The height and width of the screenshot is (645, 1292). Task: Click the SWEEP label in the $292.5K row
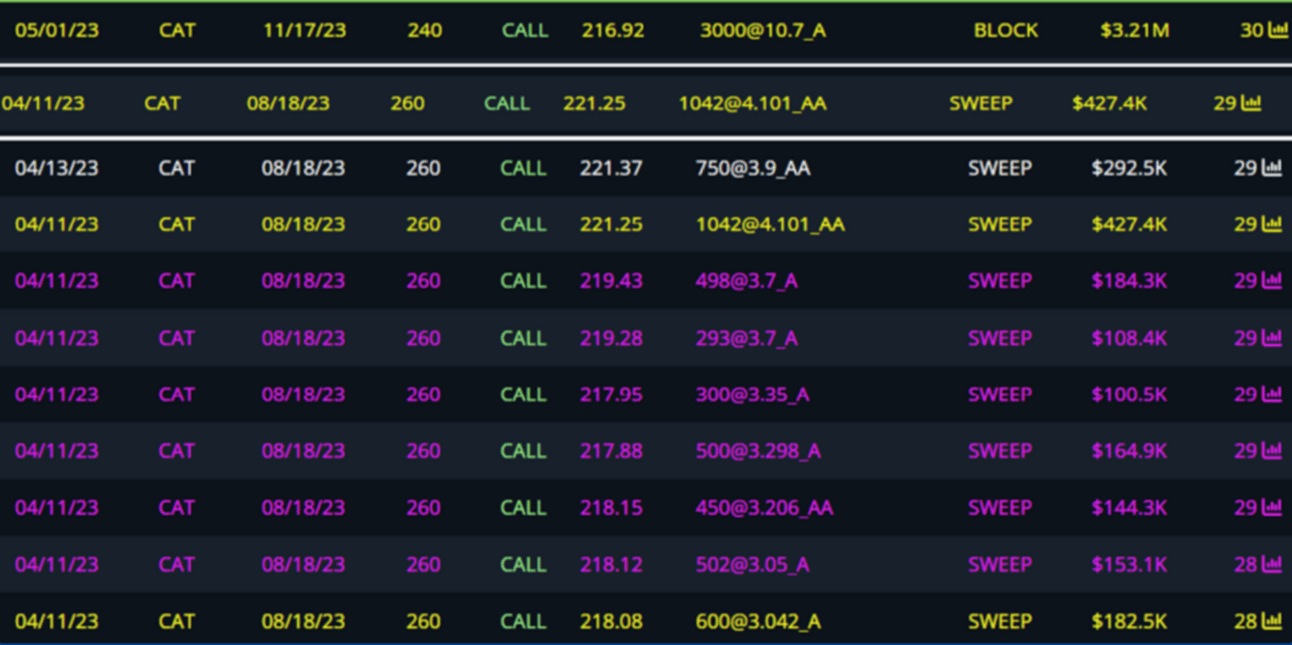click(x=1000, y=168)
